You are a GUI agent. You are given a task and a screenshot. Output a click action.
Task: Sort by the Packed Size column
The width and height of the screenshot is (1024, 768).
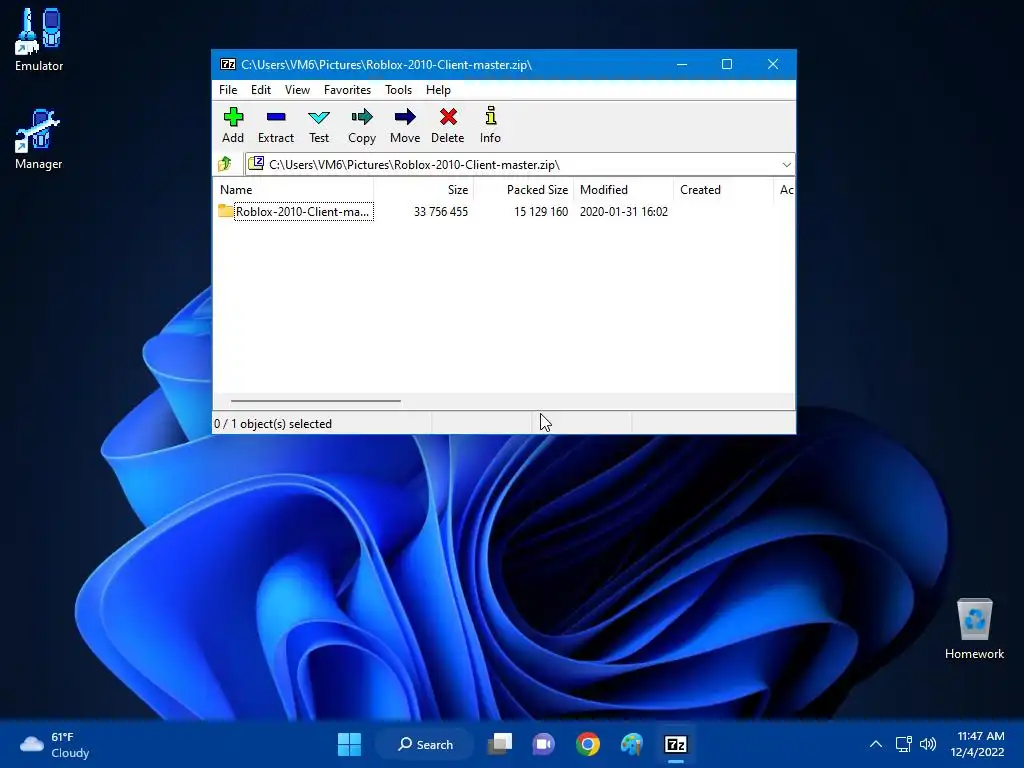point(523,189)
